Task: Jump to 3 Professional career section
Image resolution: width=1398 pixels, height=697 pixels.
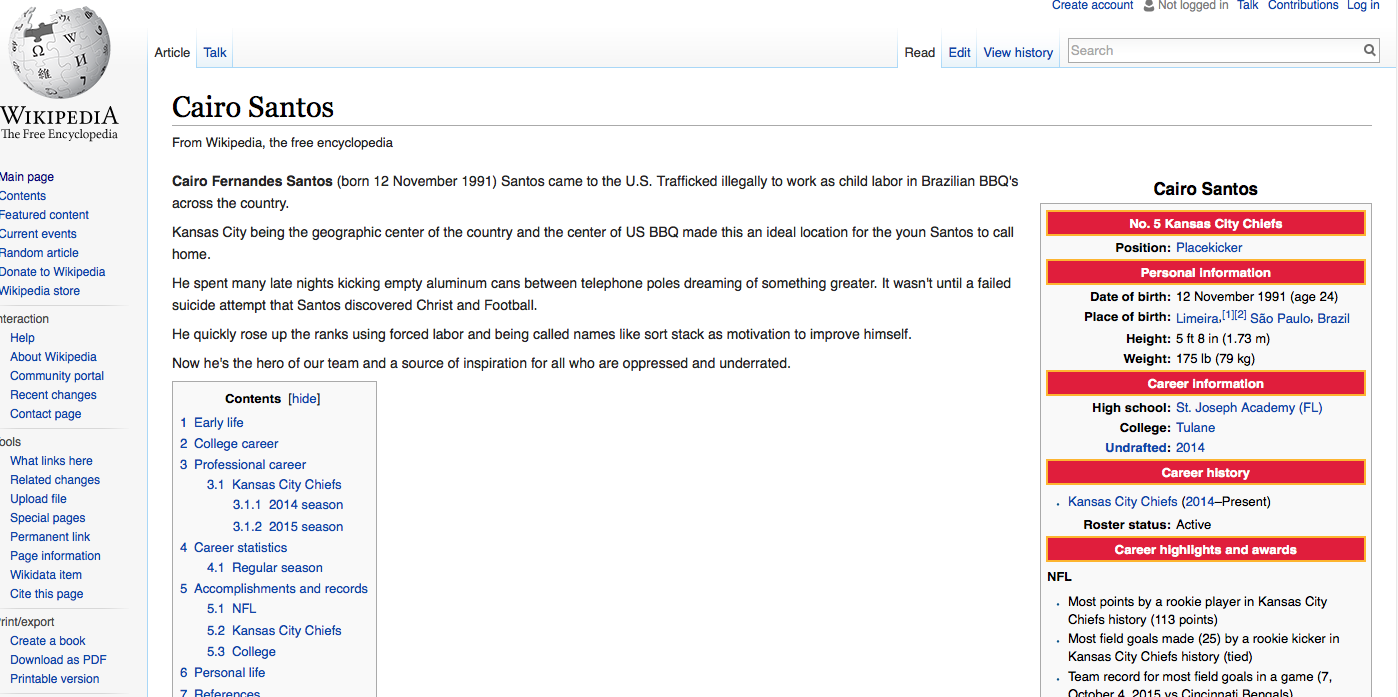Action: tap(243, 465)
